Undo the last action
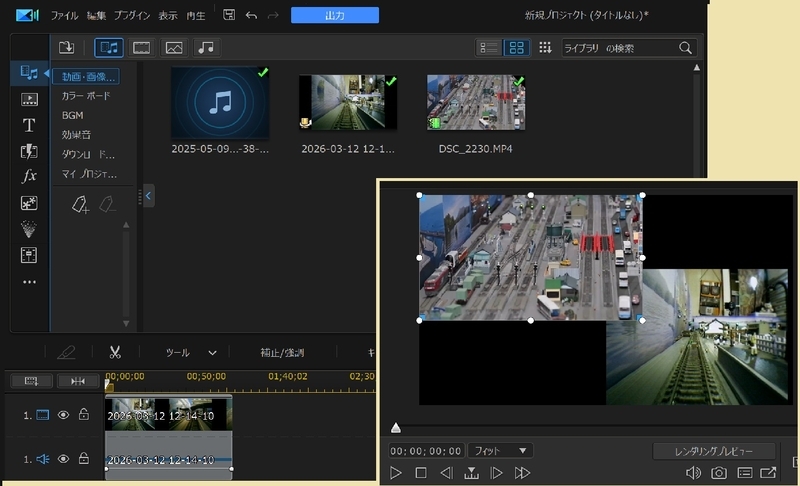800x486 pixels. 251,15
